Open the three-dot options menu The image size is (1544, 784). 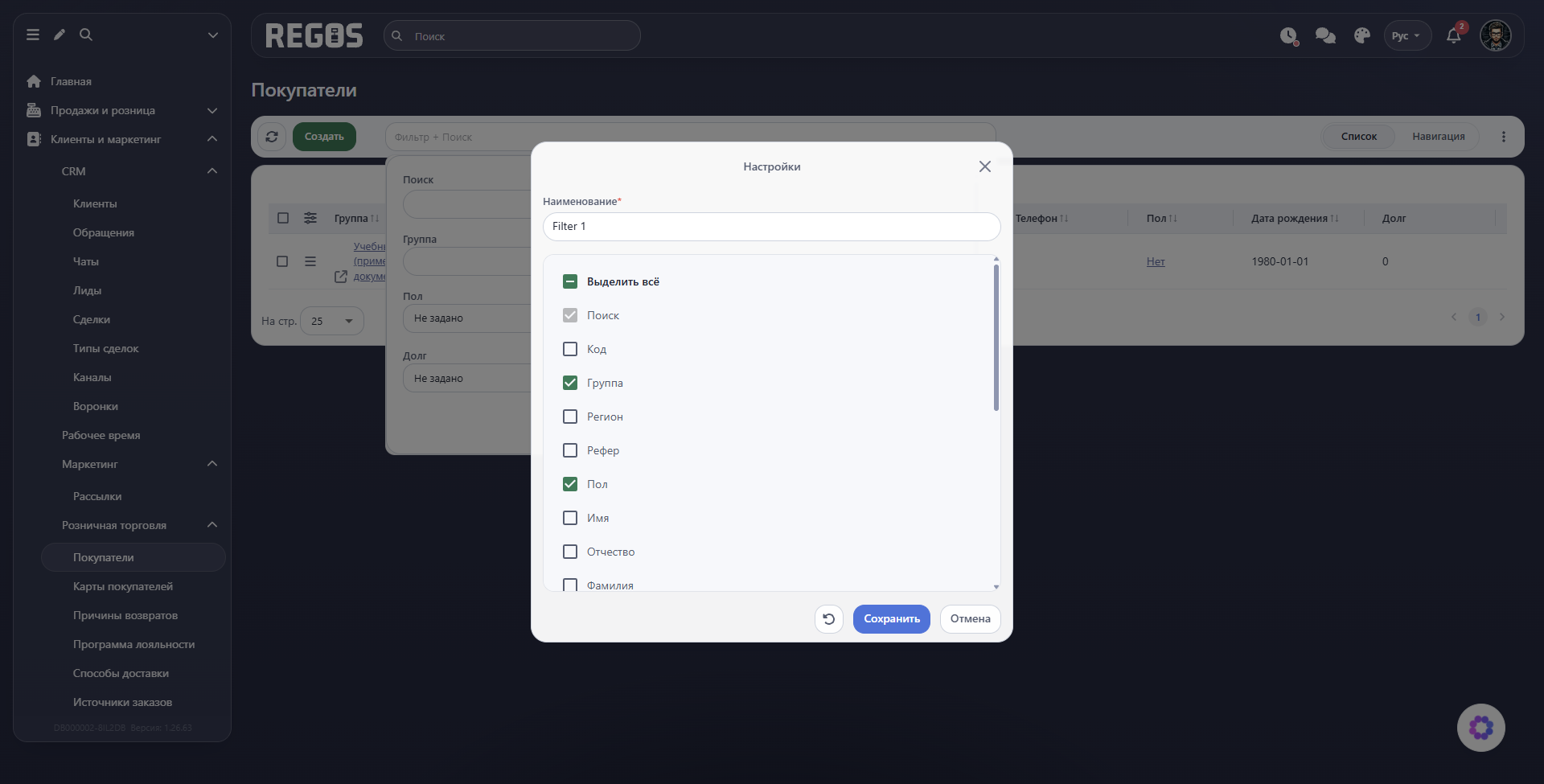click(x=1503, y=137)
